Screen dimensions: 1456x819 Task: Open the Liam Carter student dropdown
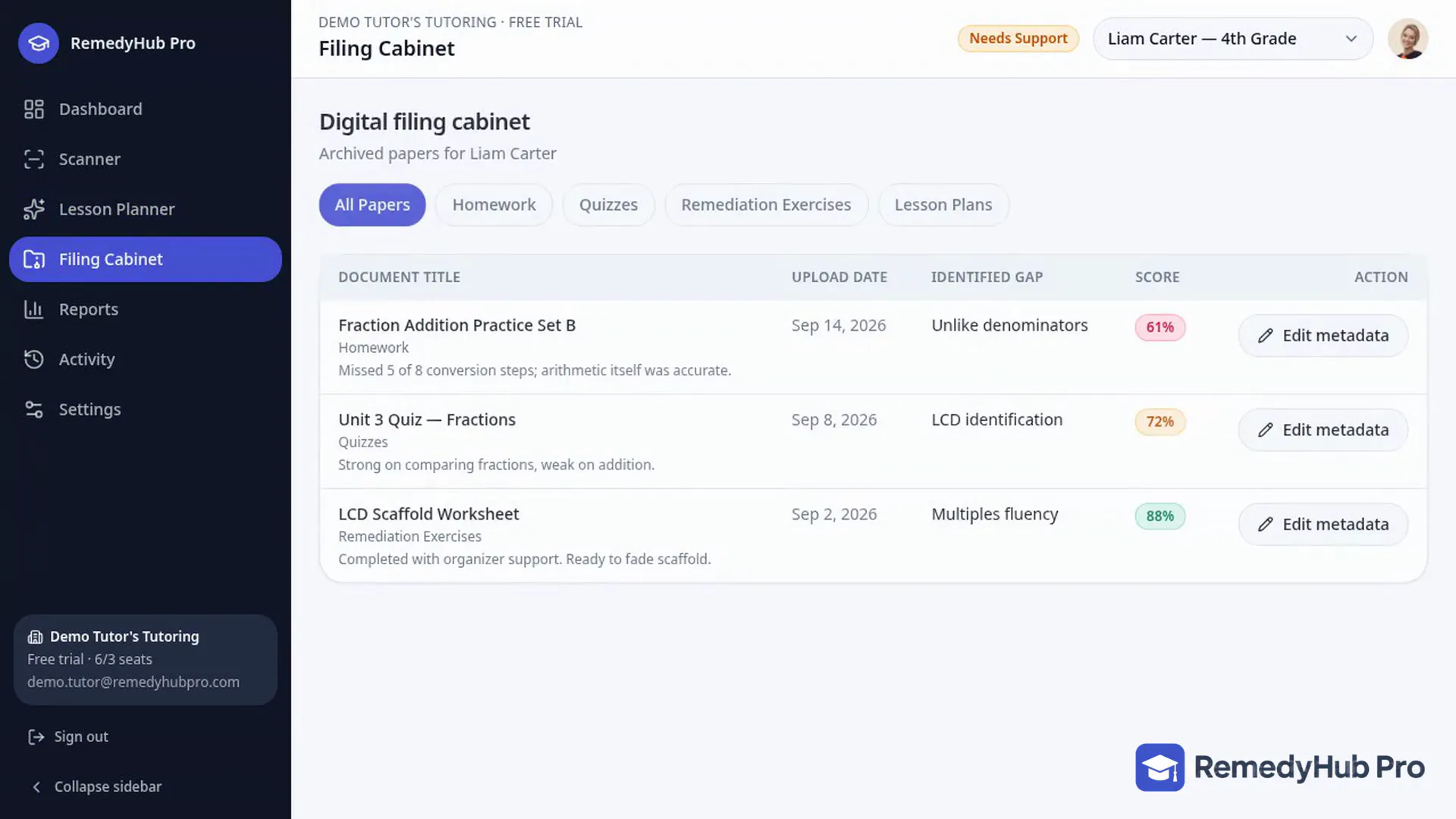click(1233, 39)
